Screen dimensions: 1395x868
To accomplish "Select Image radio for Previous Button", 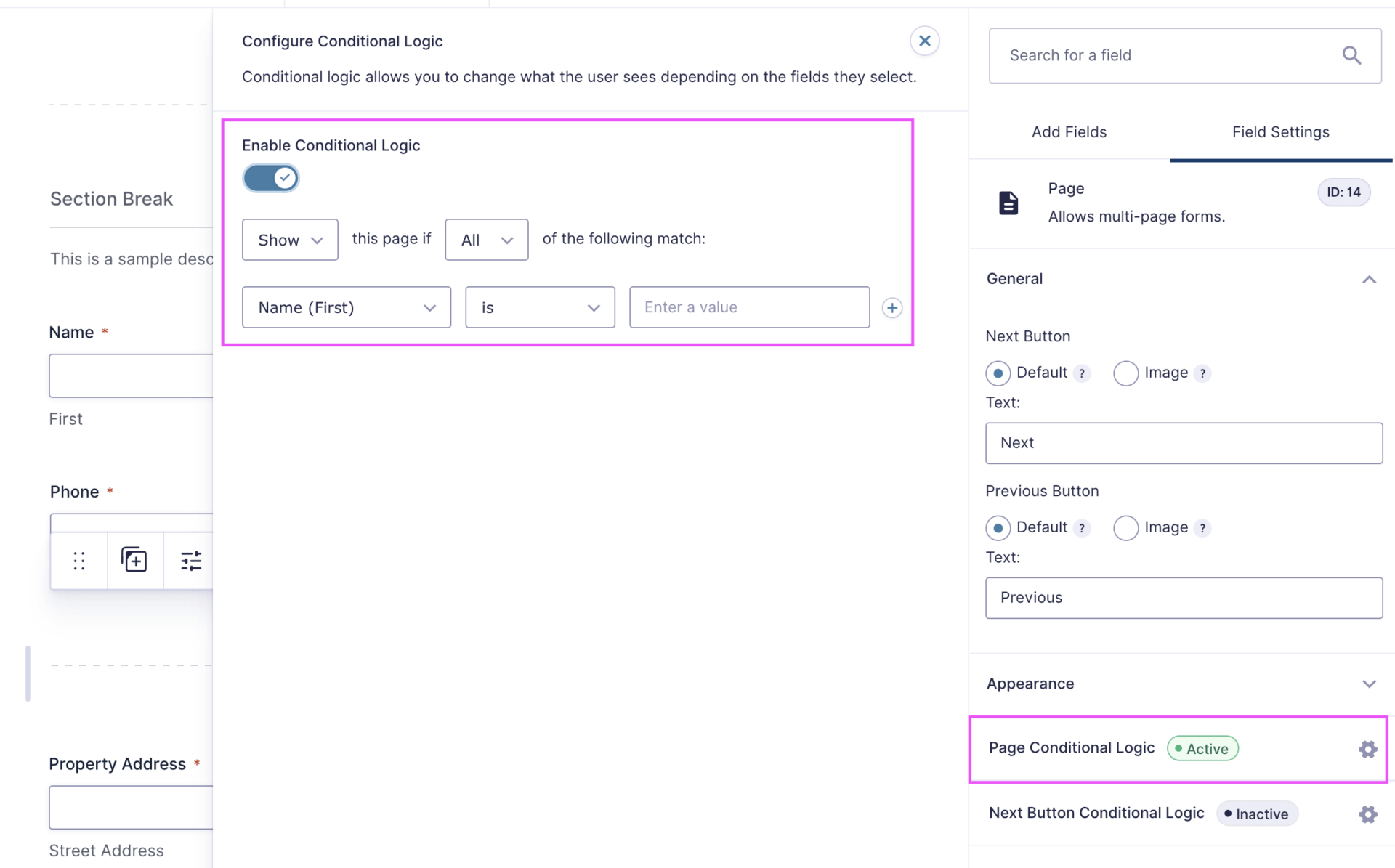I will (x=1125, y=528).
